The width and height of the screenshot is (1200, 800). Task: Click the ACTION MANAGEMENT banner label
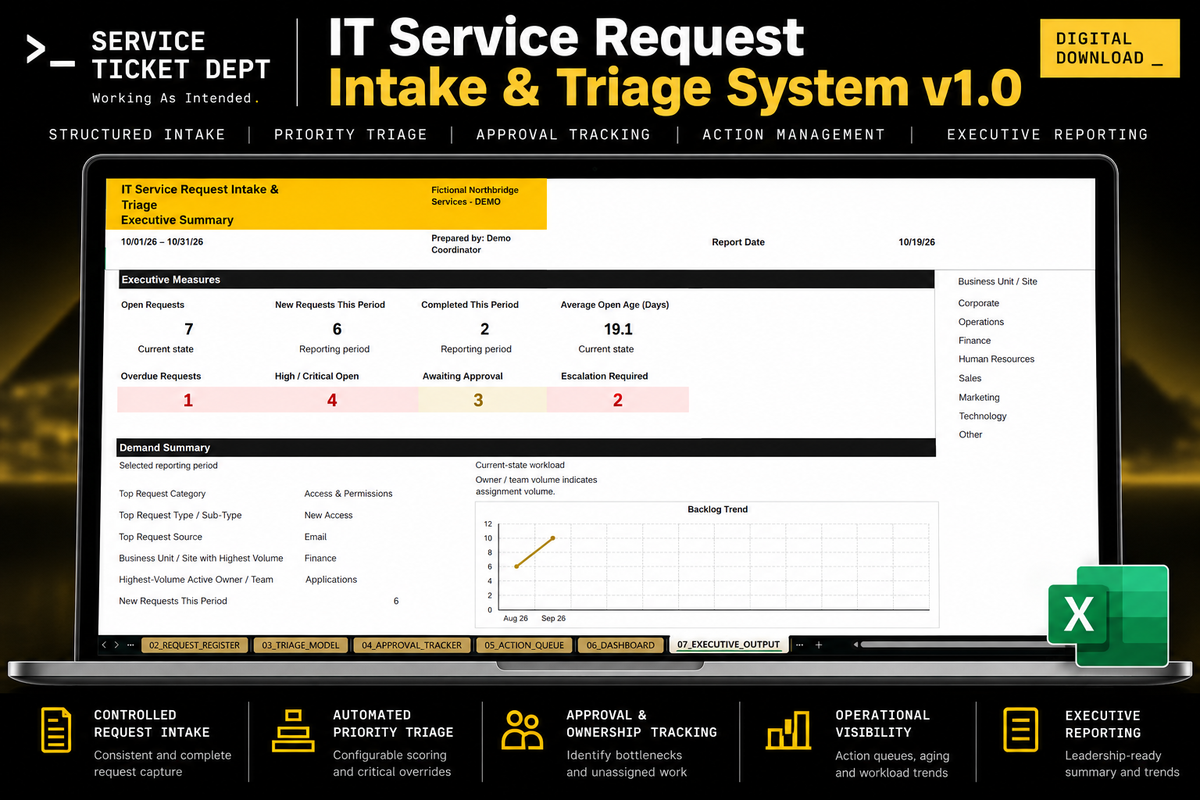click(x=793, y=134)
